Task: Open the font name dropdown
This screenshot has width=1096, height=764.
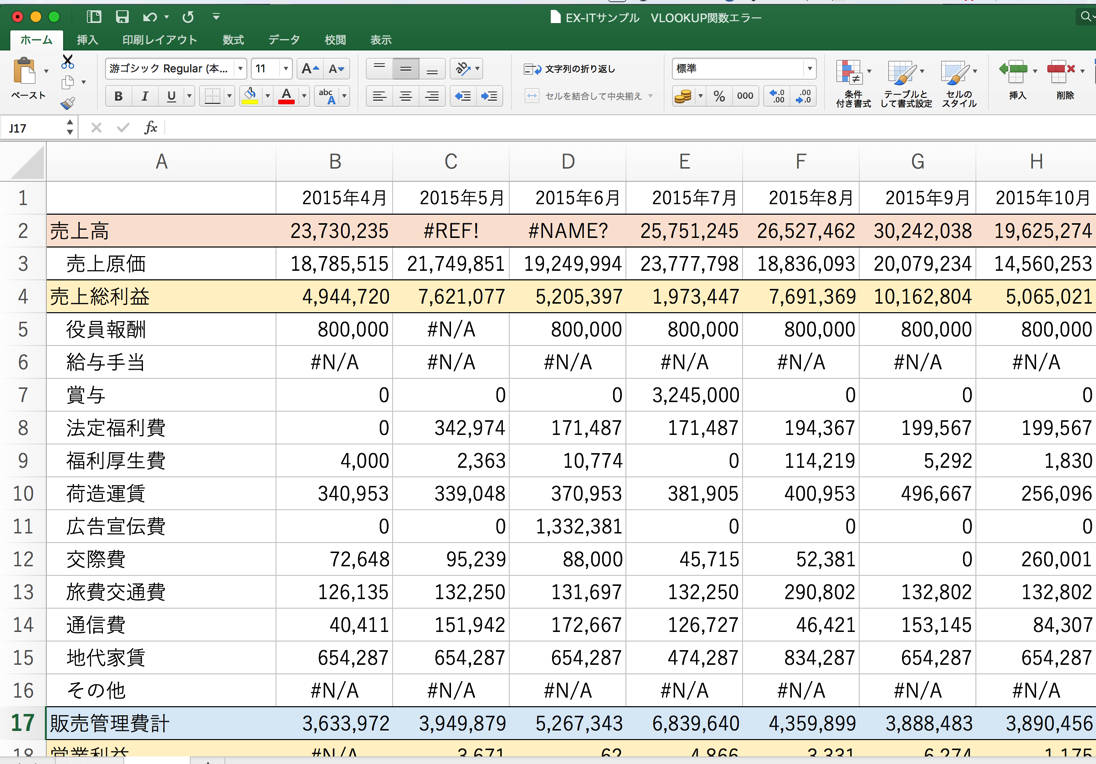Action: tap(240, 69)
